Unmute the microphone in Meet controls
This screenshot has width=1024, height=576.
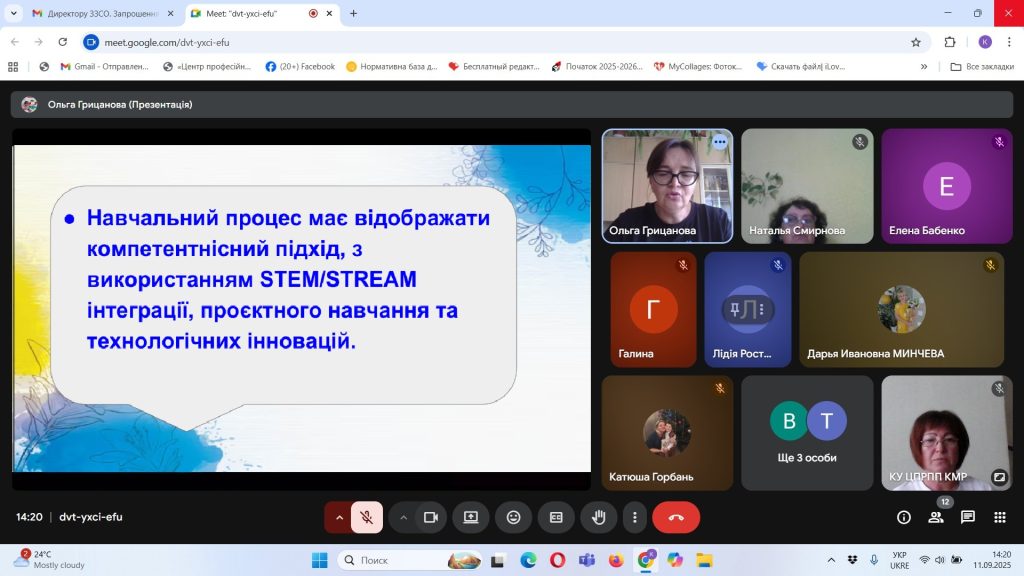pos(367,517)
